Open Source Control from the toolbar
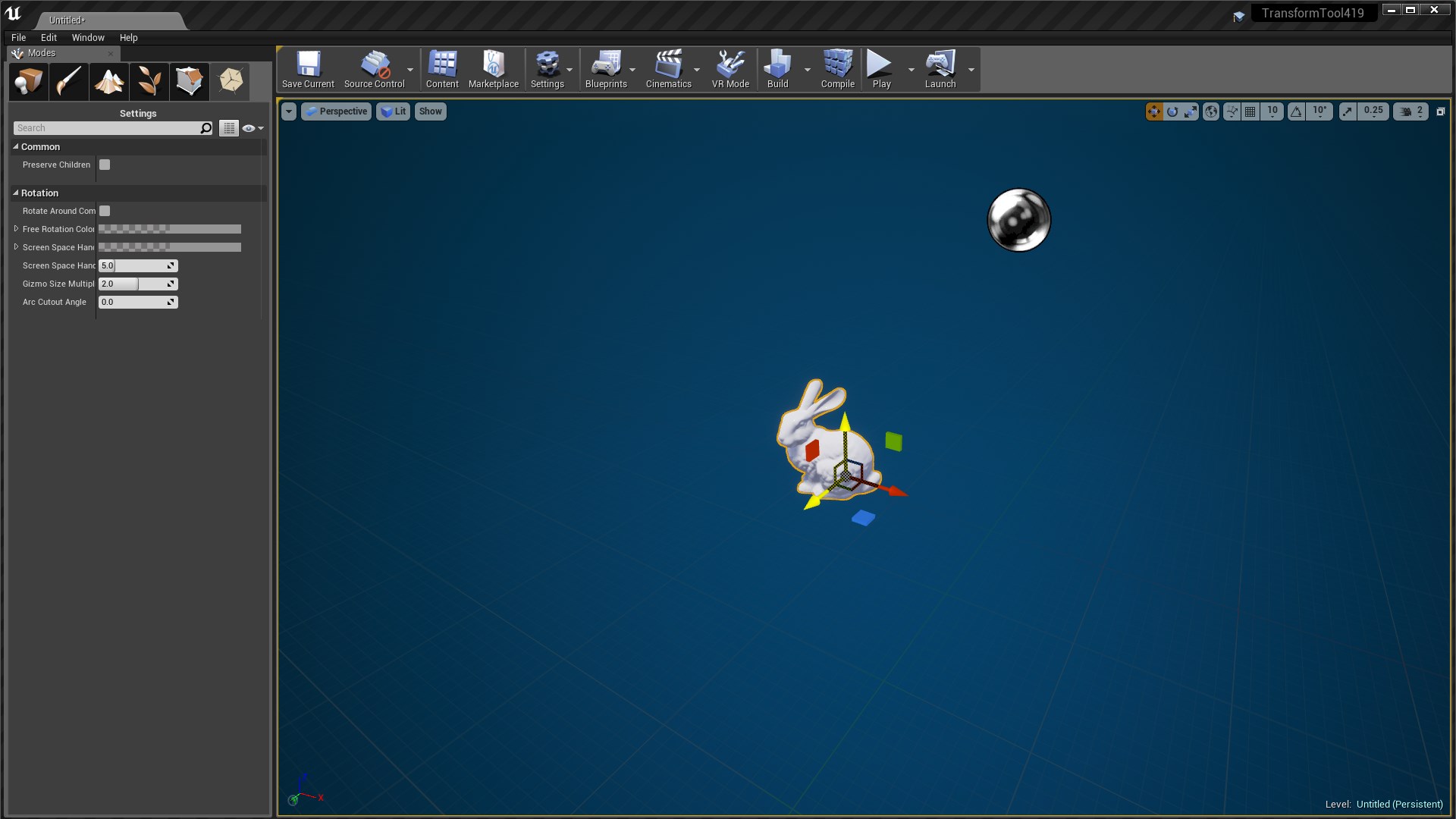The height and width of the screenshot is (819, 1456). tap(375, 70)
